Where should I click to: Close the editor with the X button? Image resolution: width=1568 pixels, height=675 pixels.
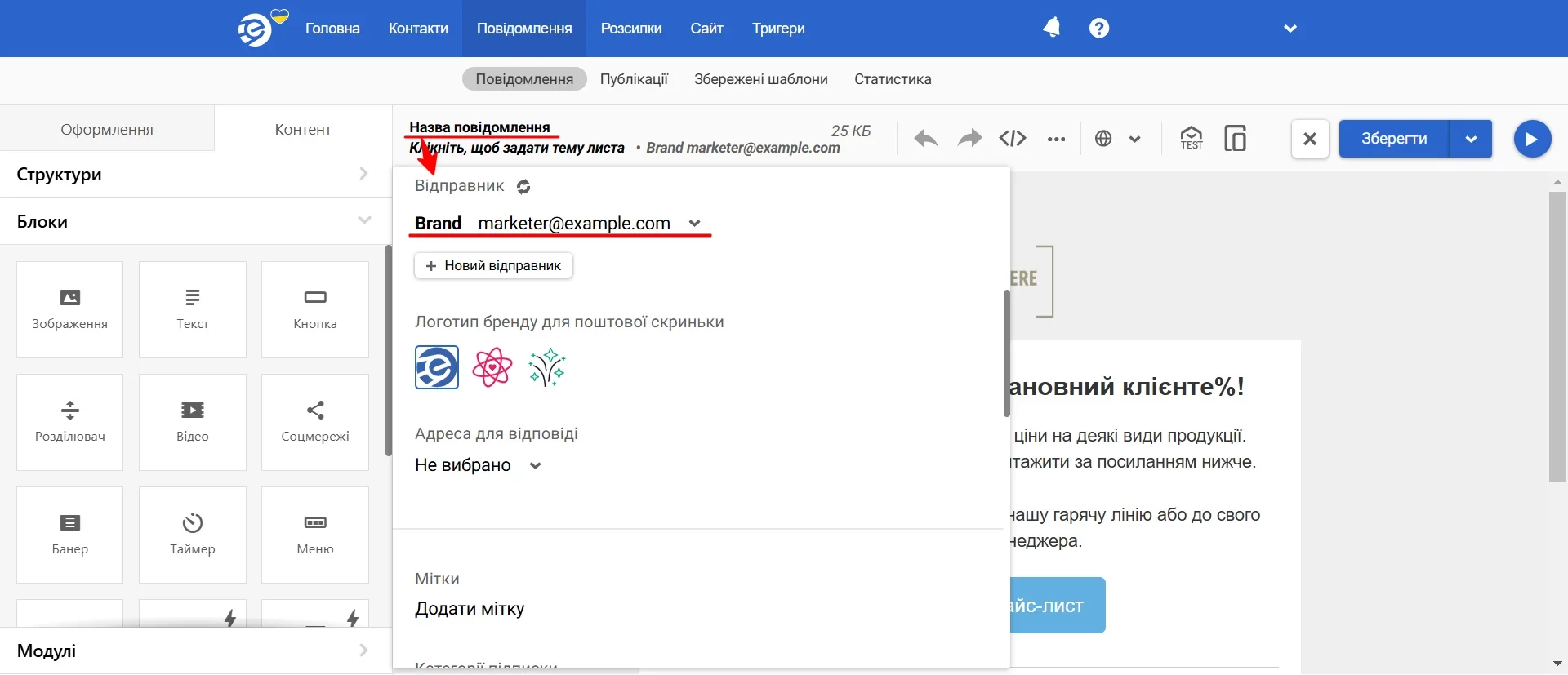(x=1310, y=139)
